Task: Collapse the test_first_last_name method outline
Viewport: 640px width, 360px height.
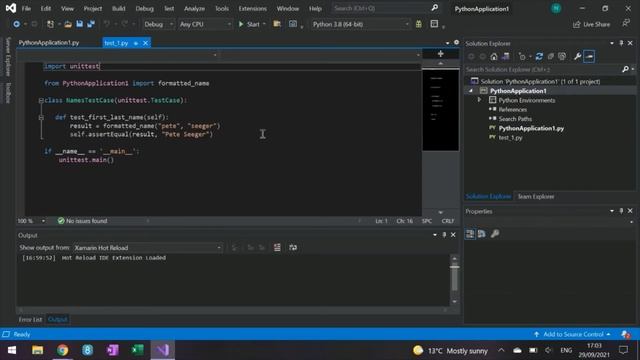Action: coord(41,118)
